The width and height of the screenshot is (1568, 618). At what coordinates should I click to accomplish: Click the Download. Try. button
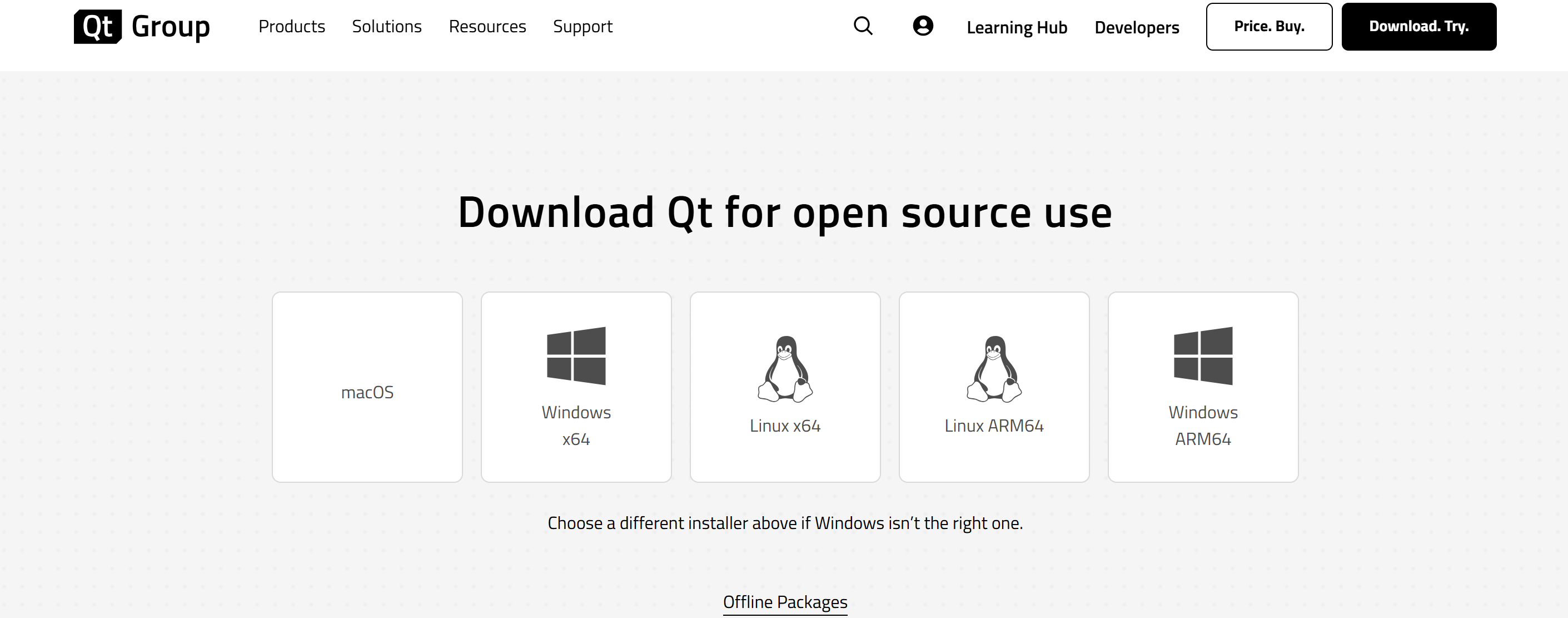click(x=1419, y=26)
